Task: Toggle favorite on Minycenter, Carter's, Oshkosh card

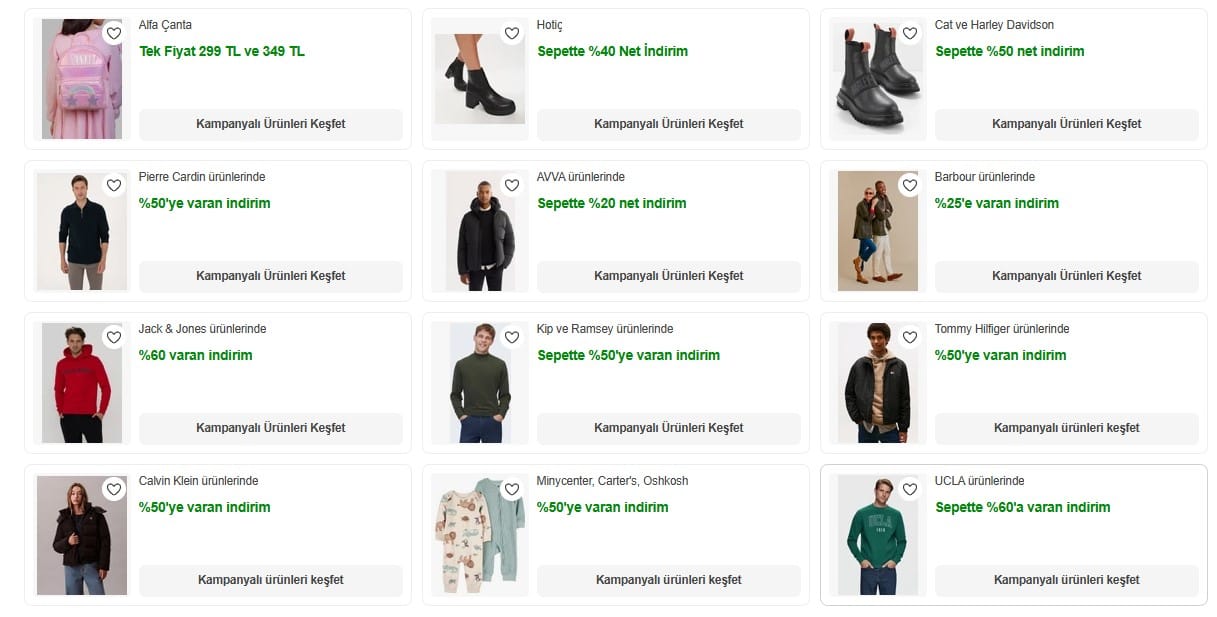Action: [x=512, y=489]
